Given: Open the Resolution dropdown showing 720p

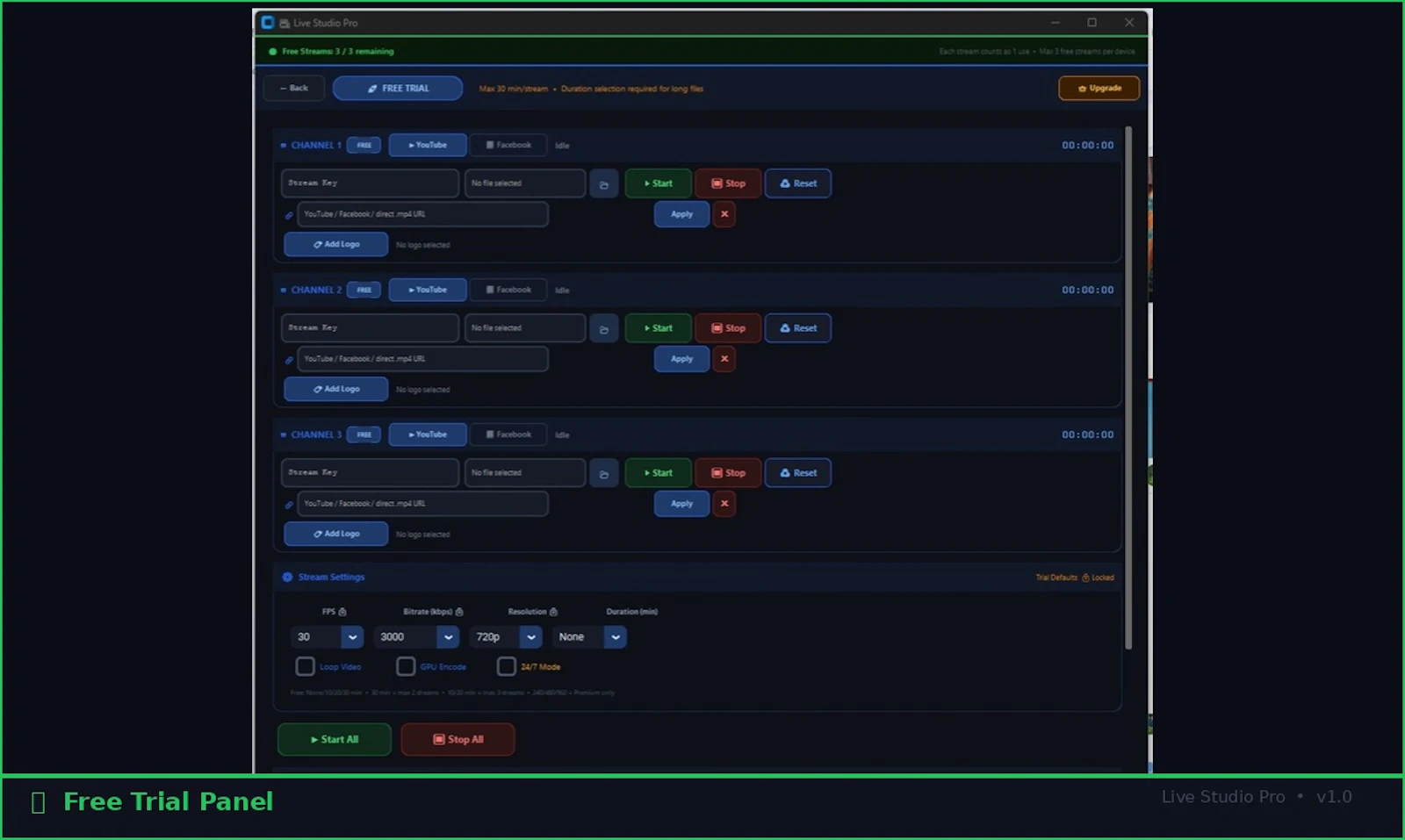Looking at the screenshot, I should point(506,637).
